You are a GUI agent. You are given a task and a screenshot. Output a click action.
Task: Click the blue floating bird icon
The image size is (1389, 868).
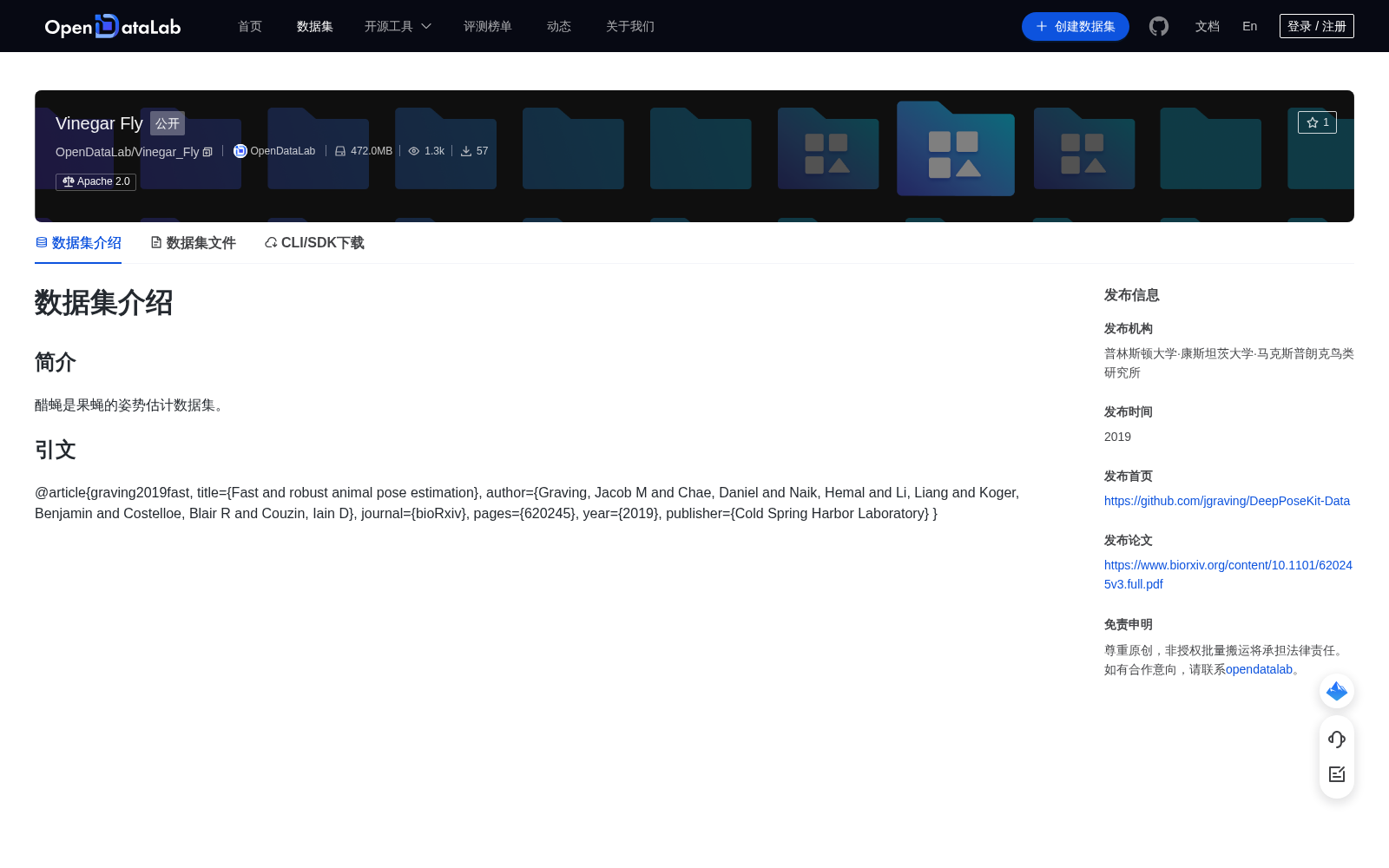1337,691
